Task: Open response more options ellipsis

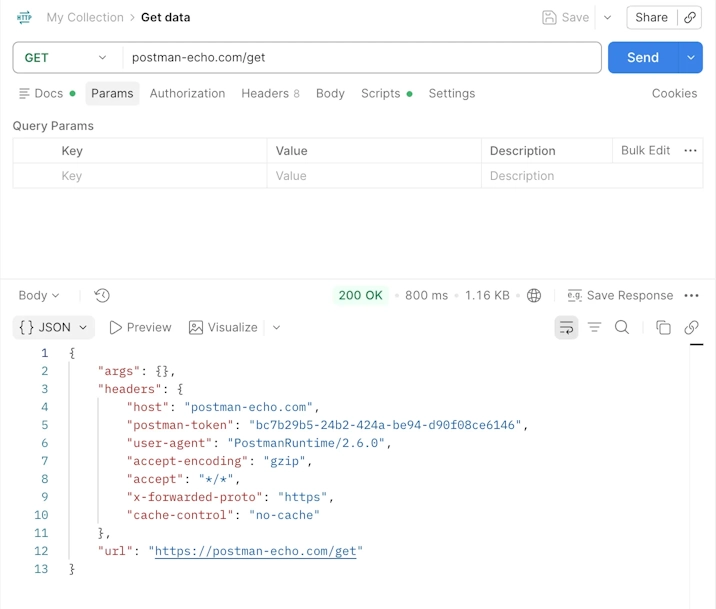Action: (x=691, y=295)
